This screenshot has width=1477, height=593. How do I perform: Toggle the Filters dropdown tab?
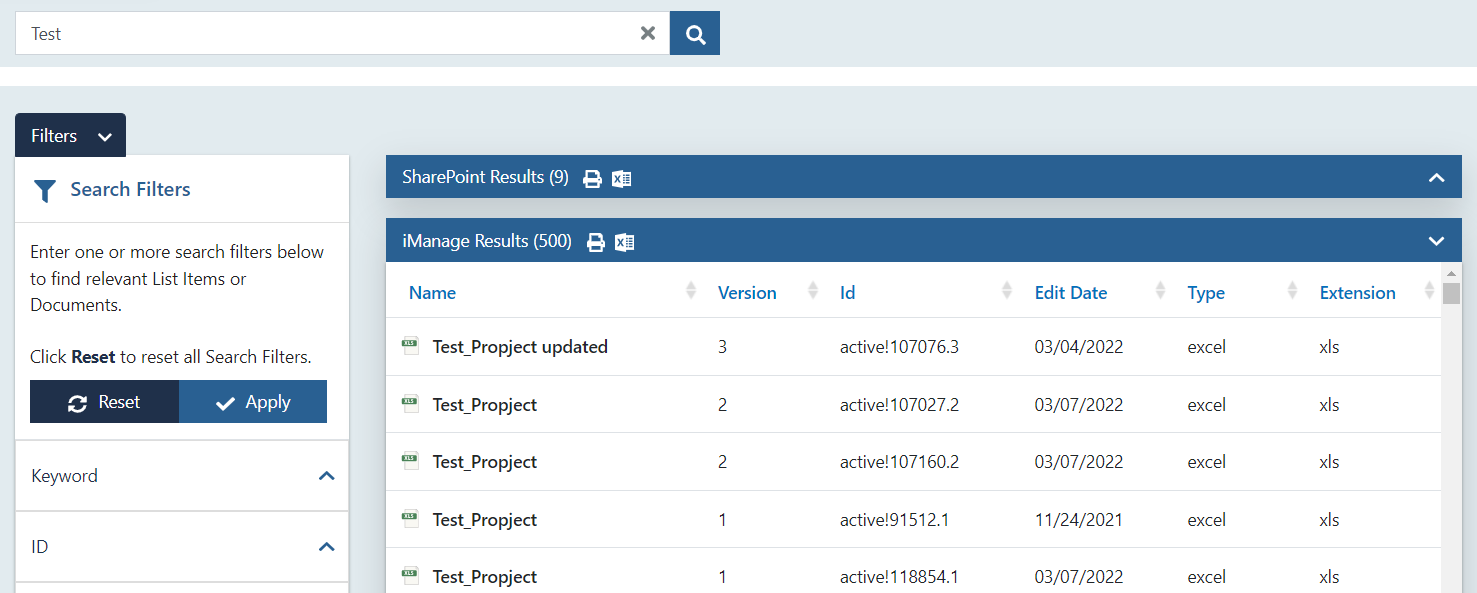point(70,136)
